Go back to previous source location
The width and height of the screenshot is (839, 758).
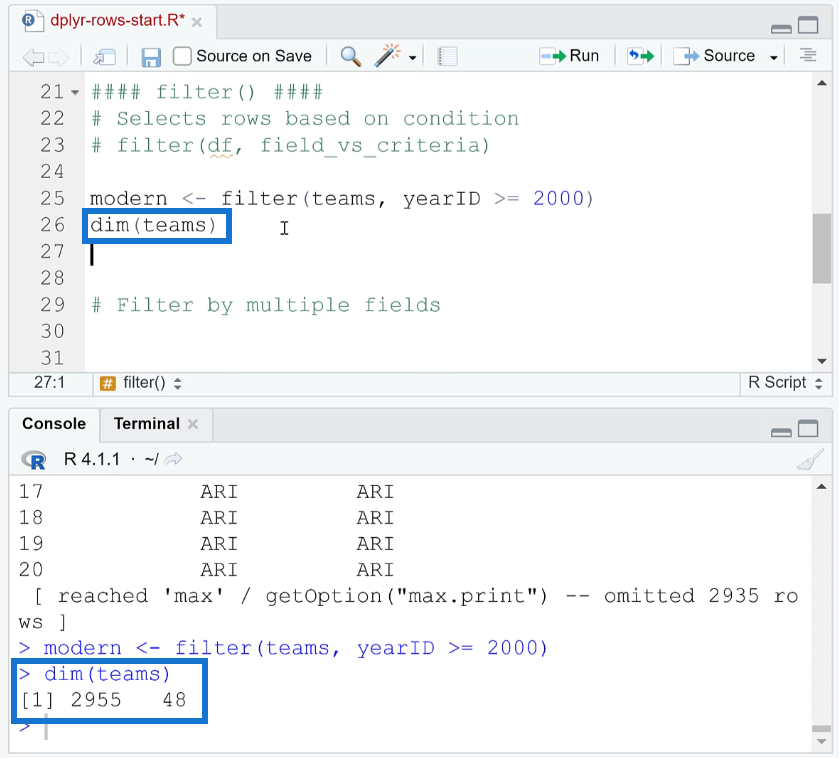click(33, 57)
